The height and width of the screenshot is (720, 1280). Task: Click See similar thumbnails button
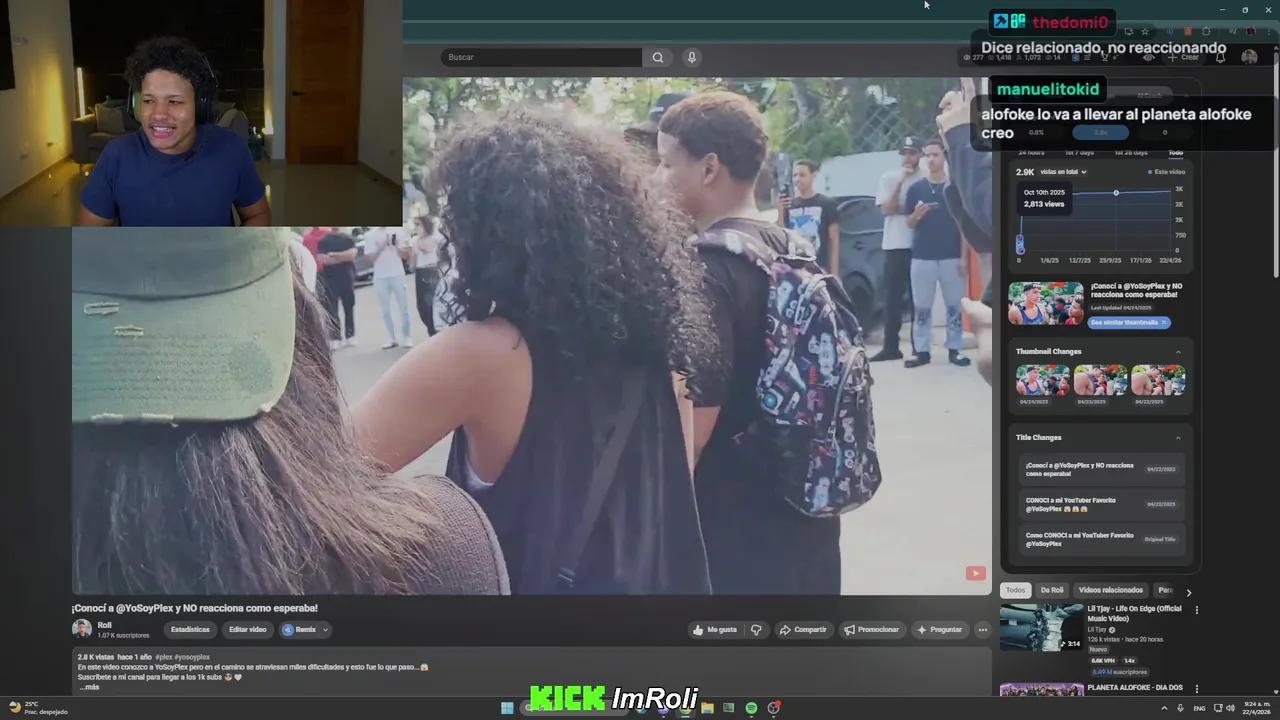[1128, 323]
